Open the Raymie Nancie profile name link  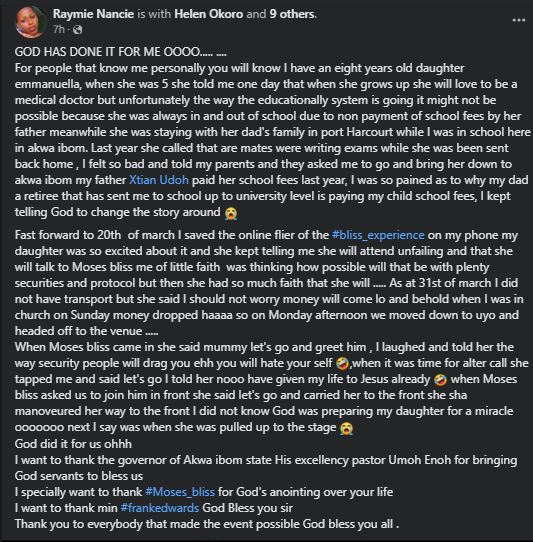[93, 14]
